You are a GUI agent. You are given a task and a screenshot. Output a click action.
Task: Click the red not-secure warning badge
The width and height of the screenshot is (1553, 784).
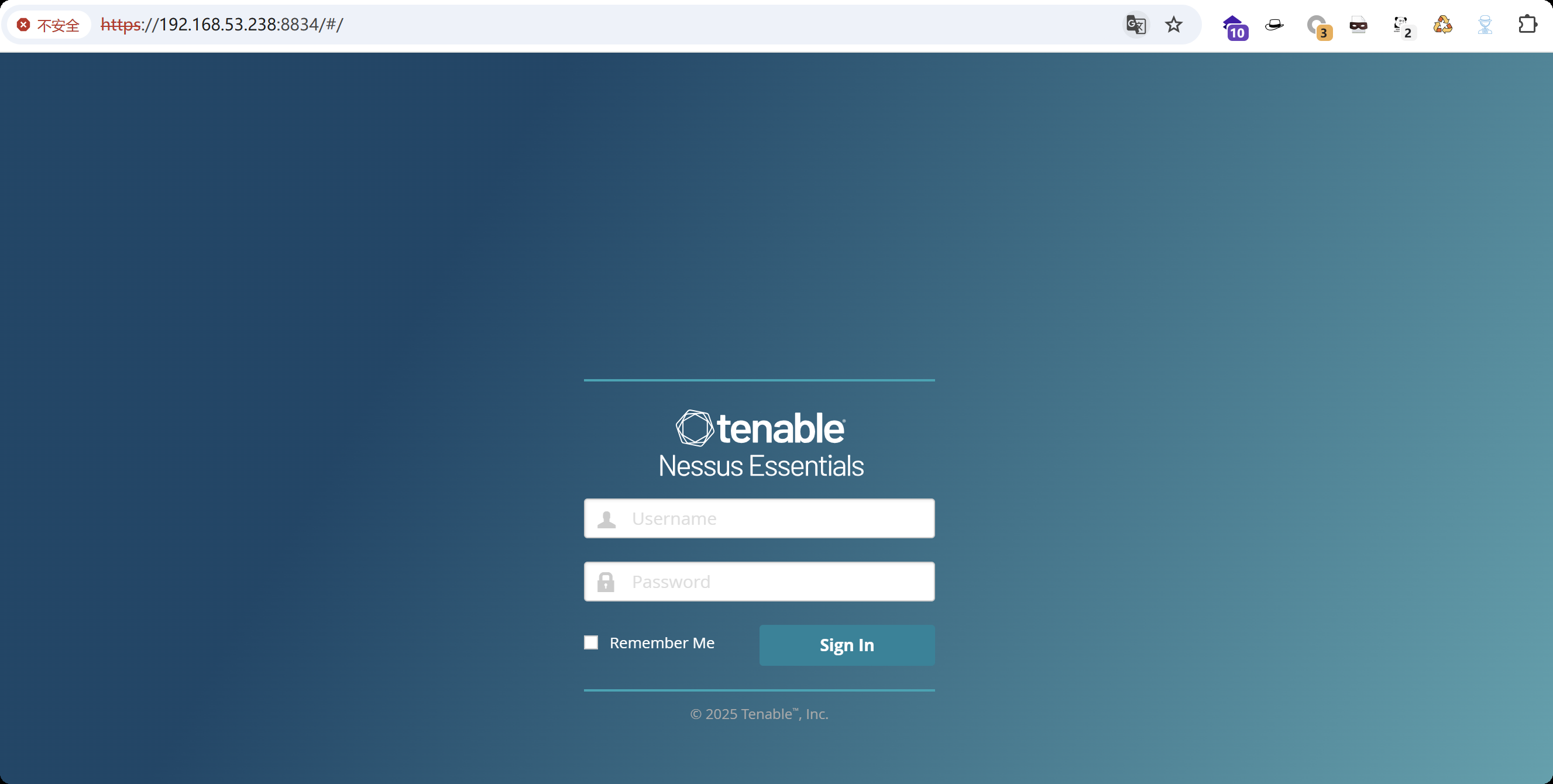coord(48,25)
